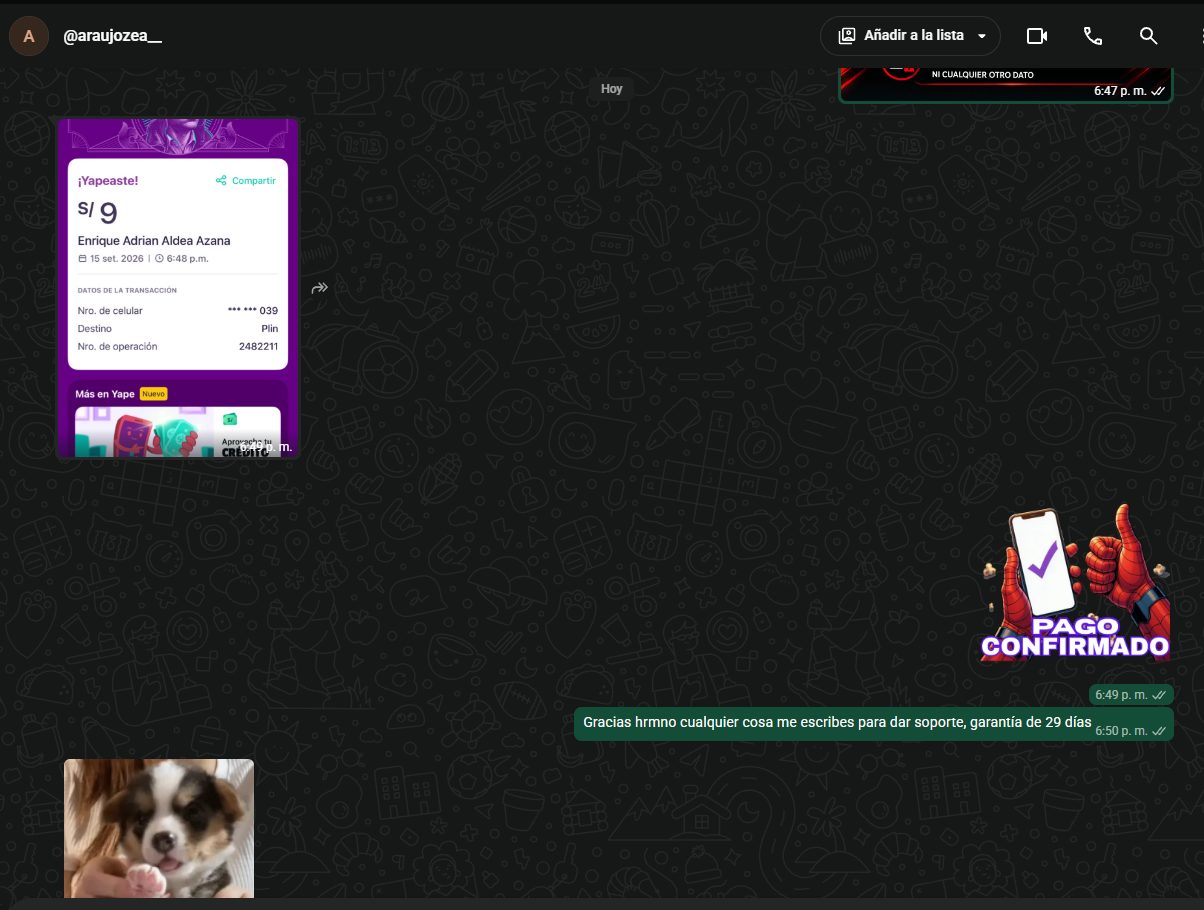This screenshot has height=910, width=1204.
Task: Click the Hoy date label
Action: coord(612,89)
